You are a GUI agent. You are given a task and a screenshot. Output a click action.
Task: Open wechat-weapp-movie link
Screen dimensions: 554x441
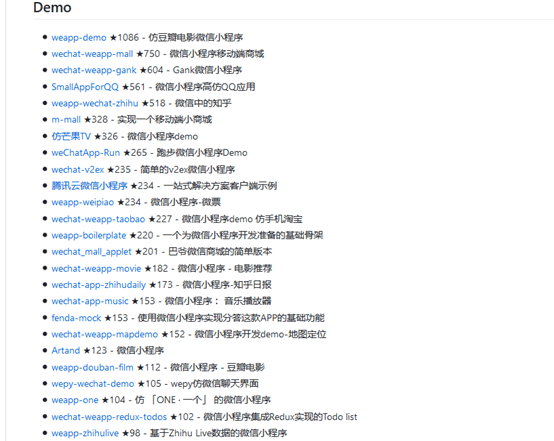[x=96, y=269]
